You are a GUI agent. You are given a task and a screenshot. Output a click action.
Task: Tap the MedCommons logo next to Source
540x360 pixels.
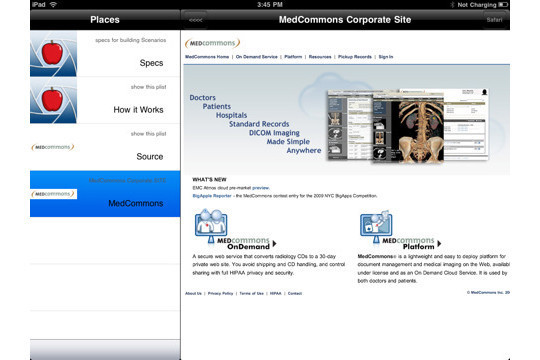(53, 147)
